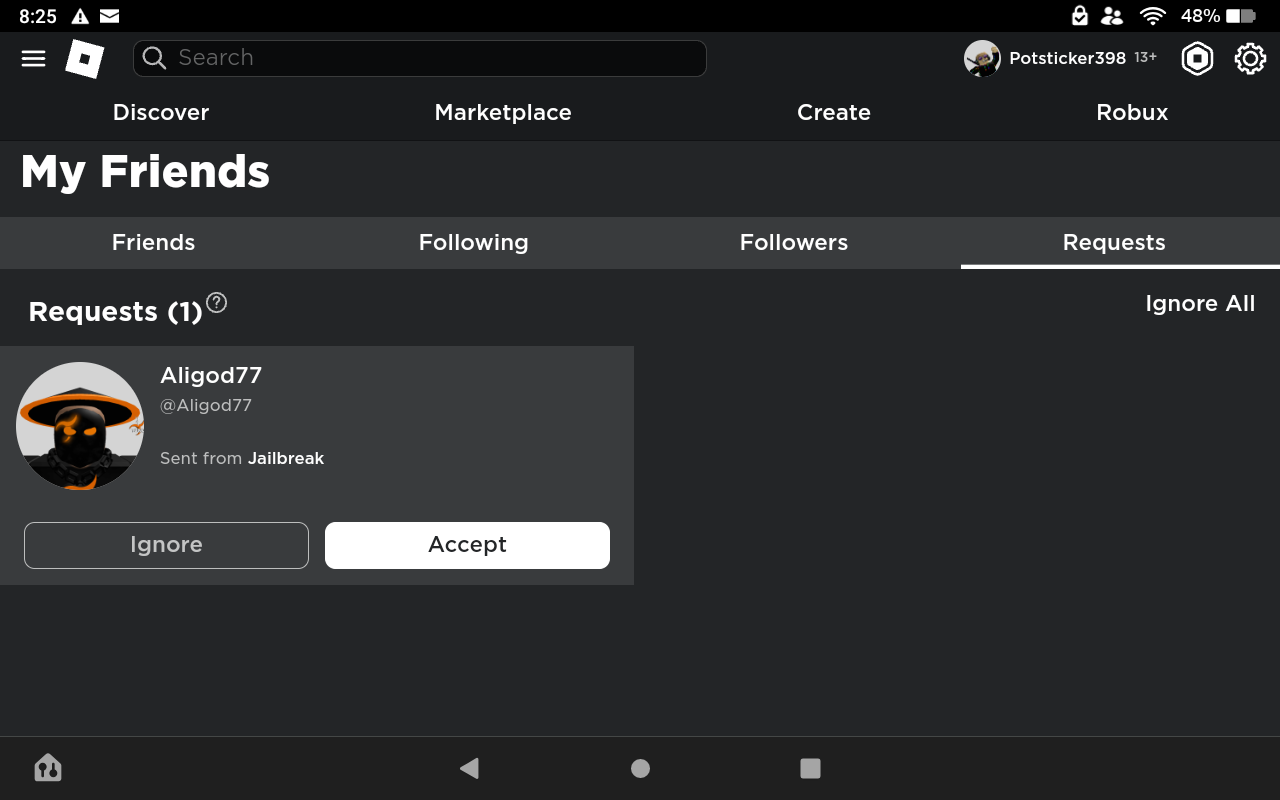Switch to the Followers tab
The width and height of the screenshot is (1280, 800).
pyautogui.click(x=794, y=243)
